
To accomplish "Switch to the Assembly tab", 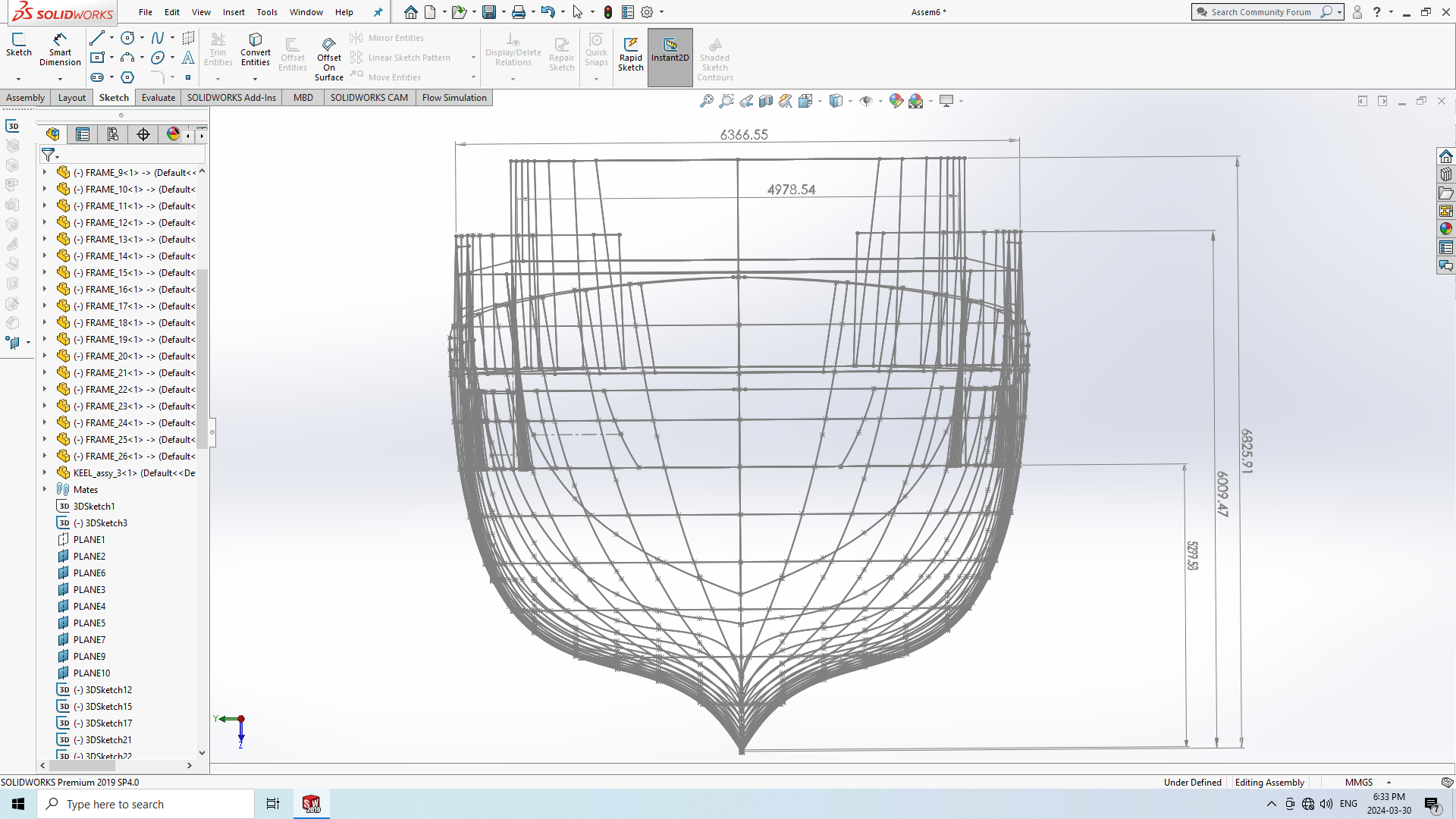I will (25, 98).
